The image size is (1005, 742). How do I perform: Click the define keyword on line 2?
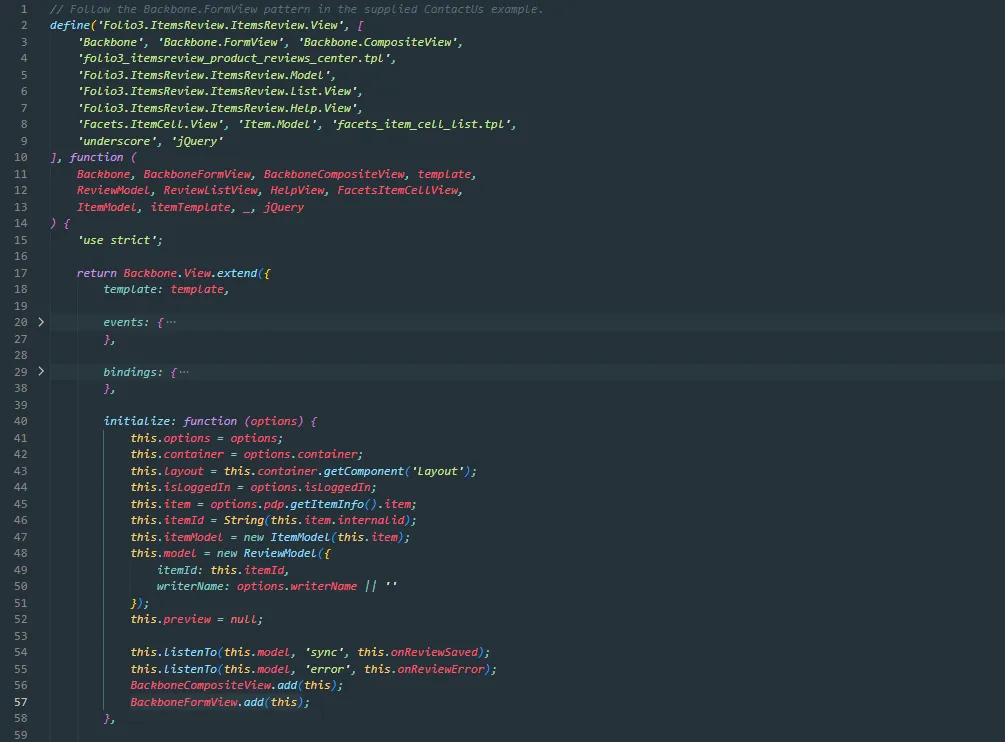70,25
